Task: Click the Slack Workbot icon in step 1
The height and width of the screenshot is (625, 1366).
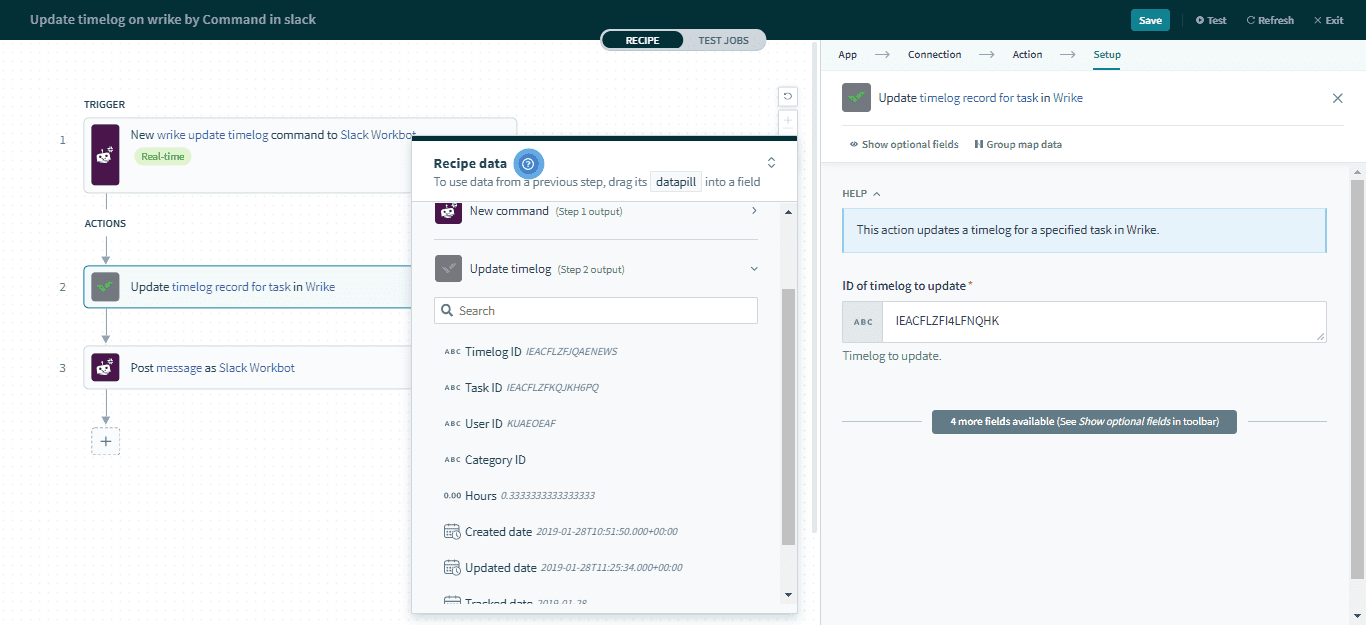Action: (105, 155)
